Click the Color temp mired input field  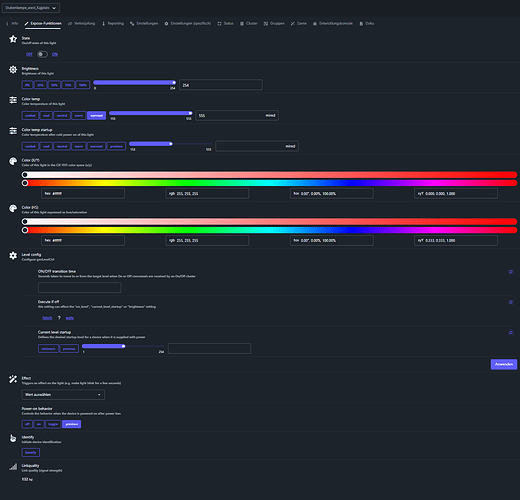click(237, 115)
